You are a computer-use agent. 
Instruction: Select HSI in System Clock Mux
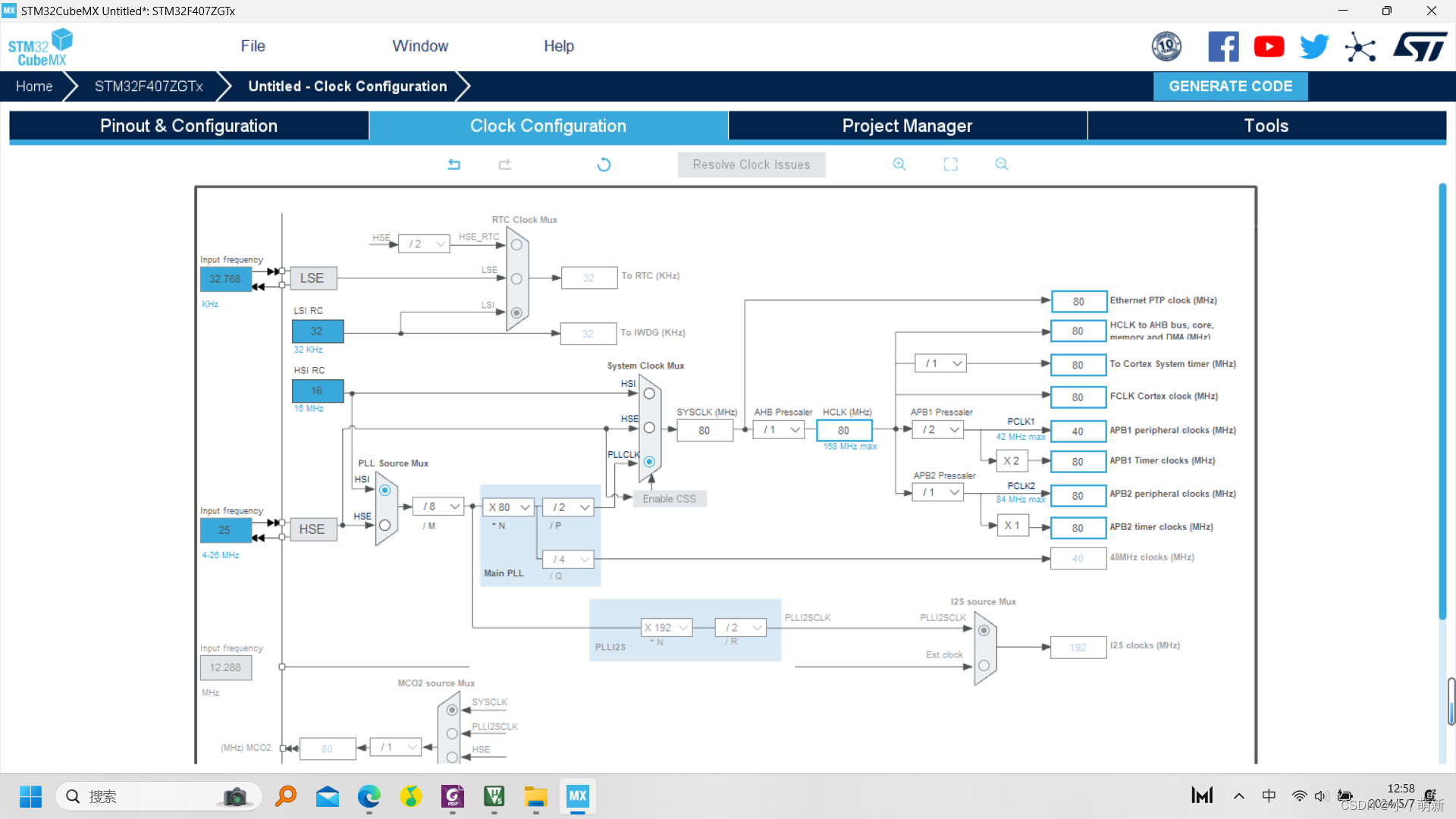tap(649, 394)
